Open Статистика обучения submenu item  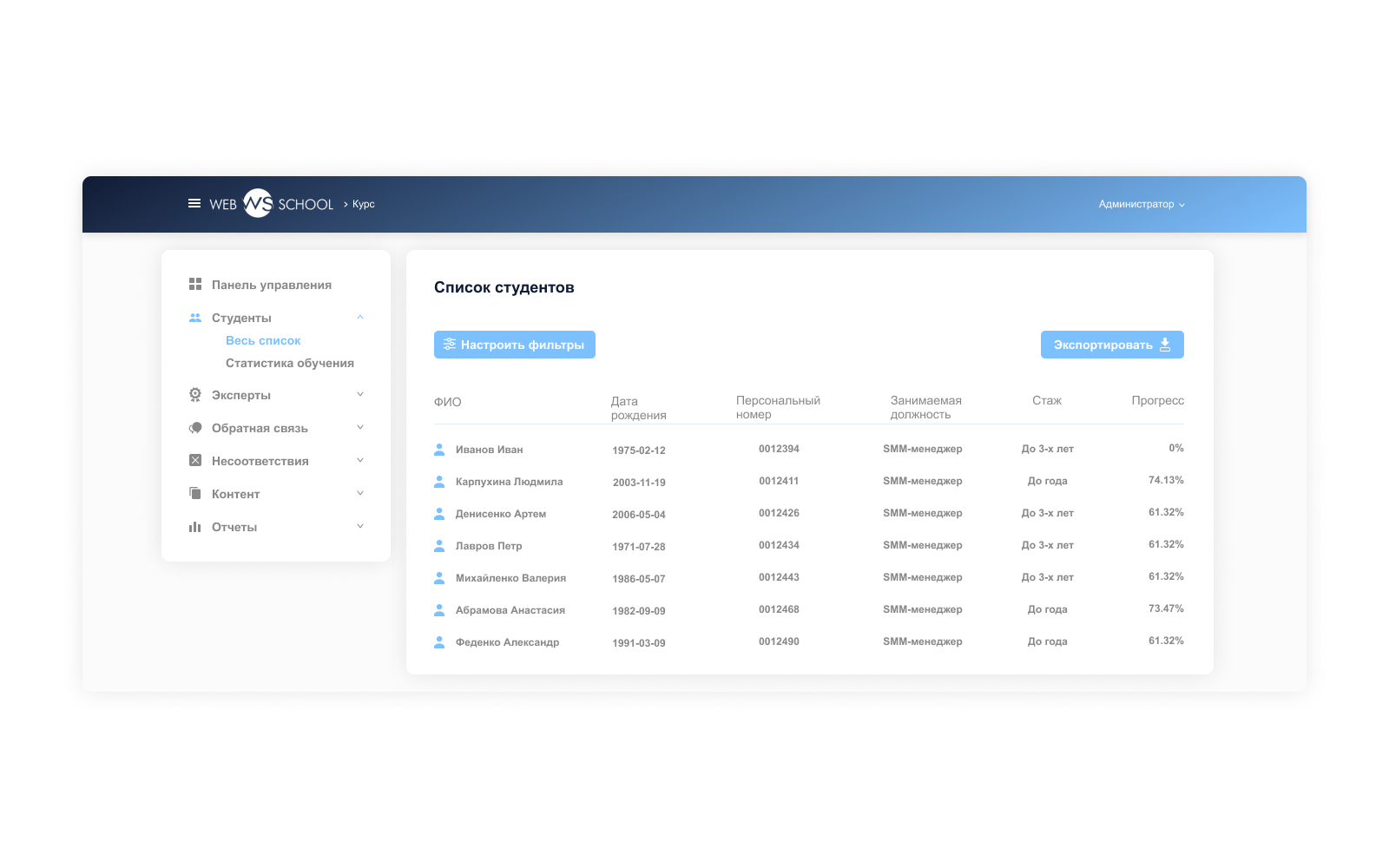(290, 363)
